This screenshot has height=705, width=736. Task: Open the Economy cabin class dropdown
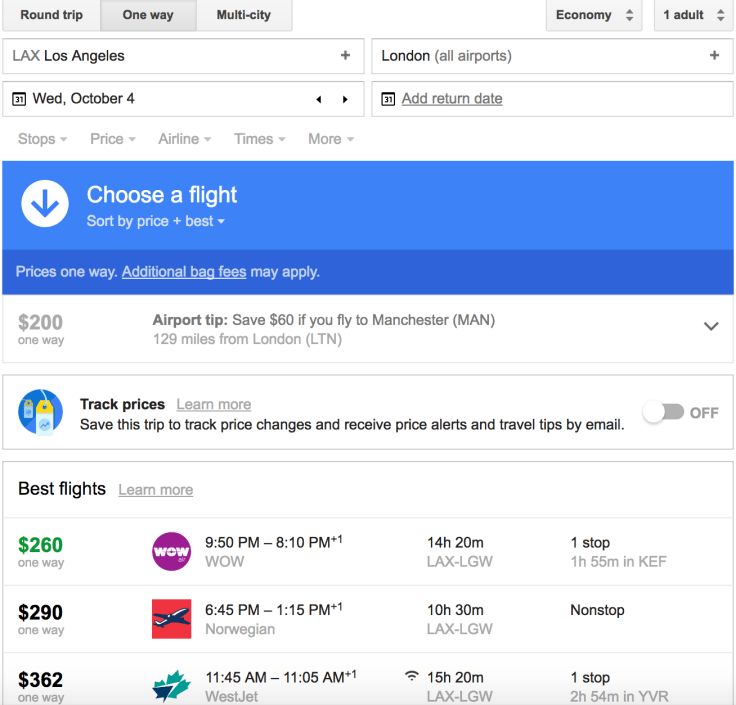tap(593, 16)
